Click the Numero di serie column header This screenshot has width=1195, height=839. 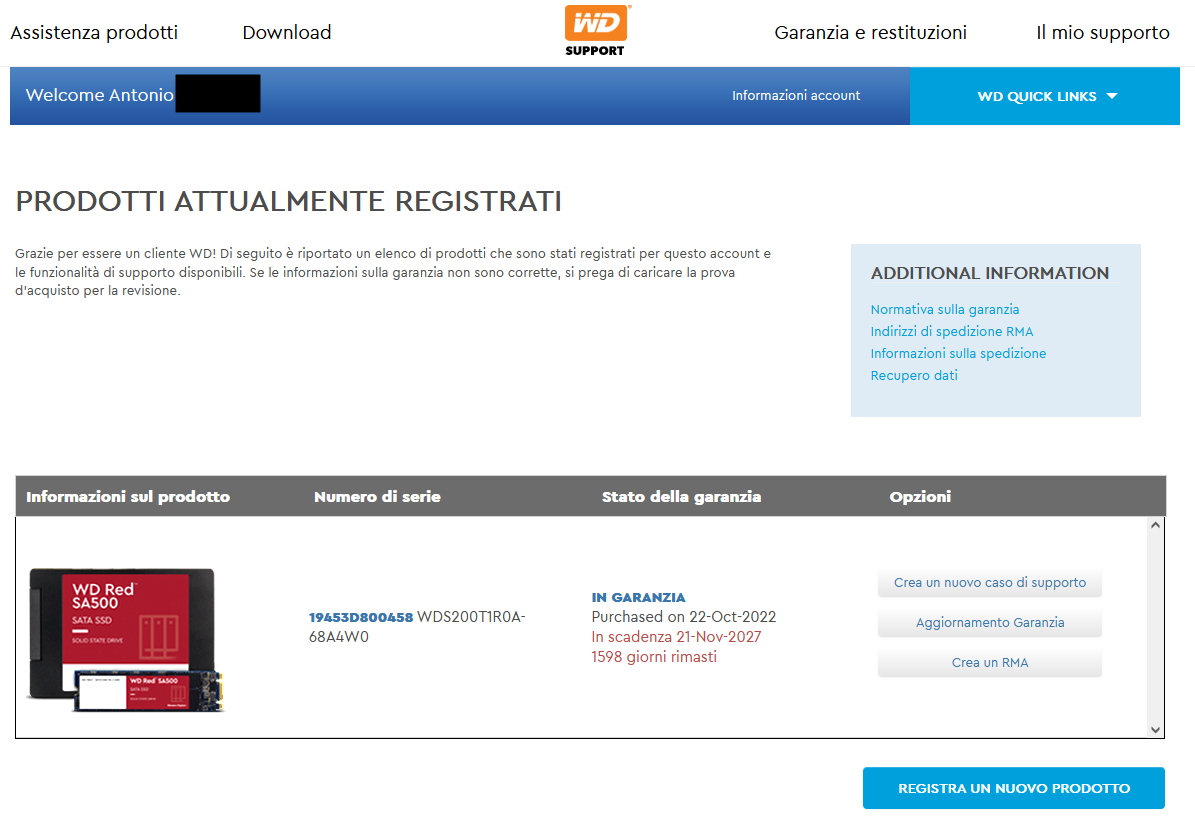coord(377,497)
